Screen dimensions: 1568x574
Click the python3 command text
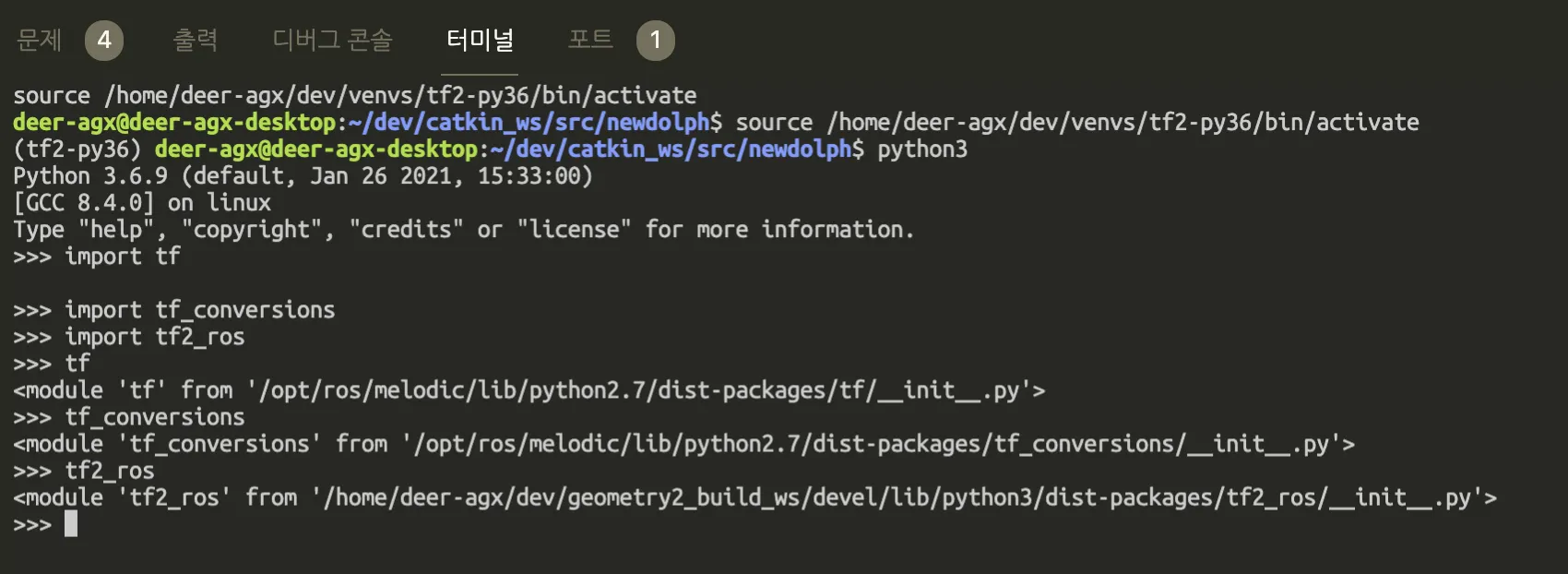(922, 149)
